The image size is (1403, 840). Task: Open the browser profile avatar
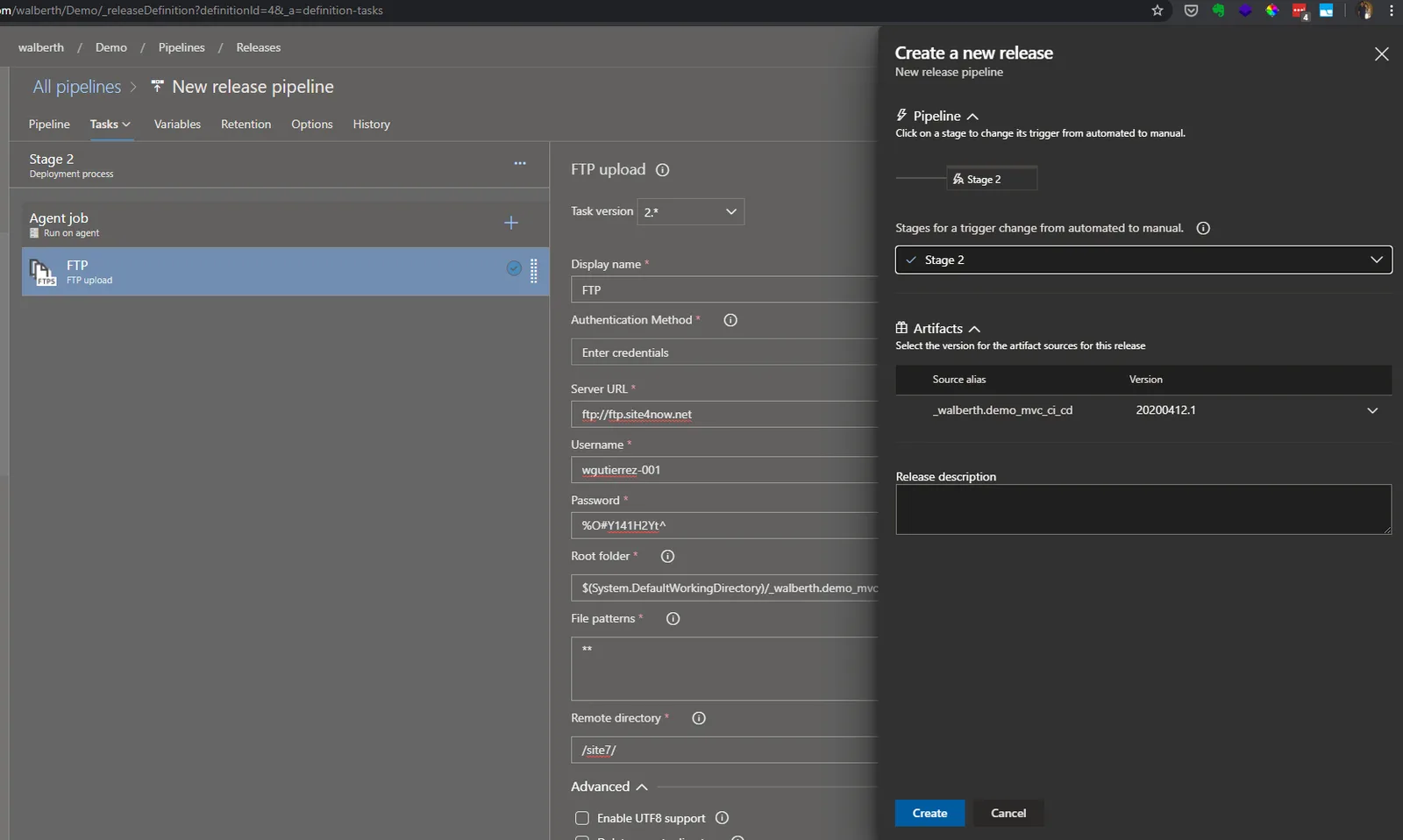point(1364,11)
